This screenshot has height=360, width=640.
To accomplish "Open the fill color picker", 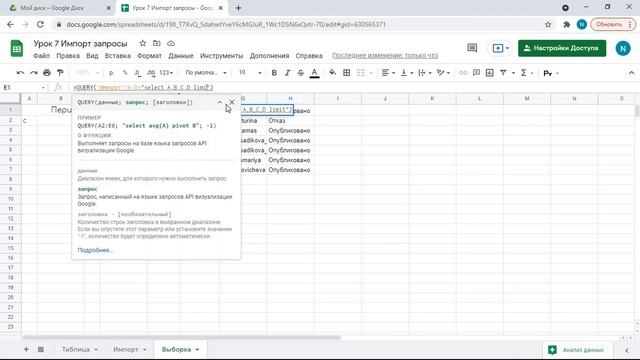I will 333,73.
